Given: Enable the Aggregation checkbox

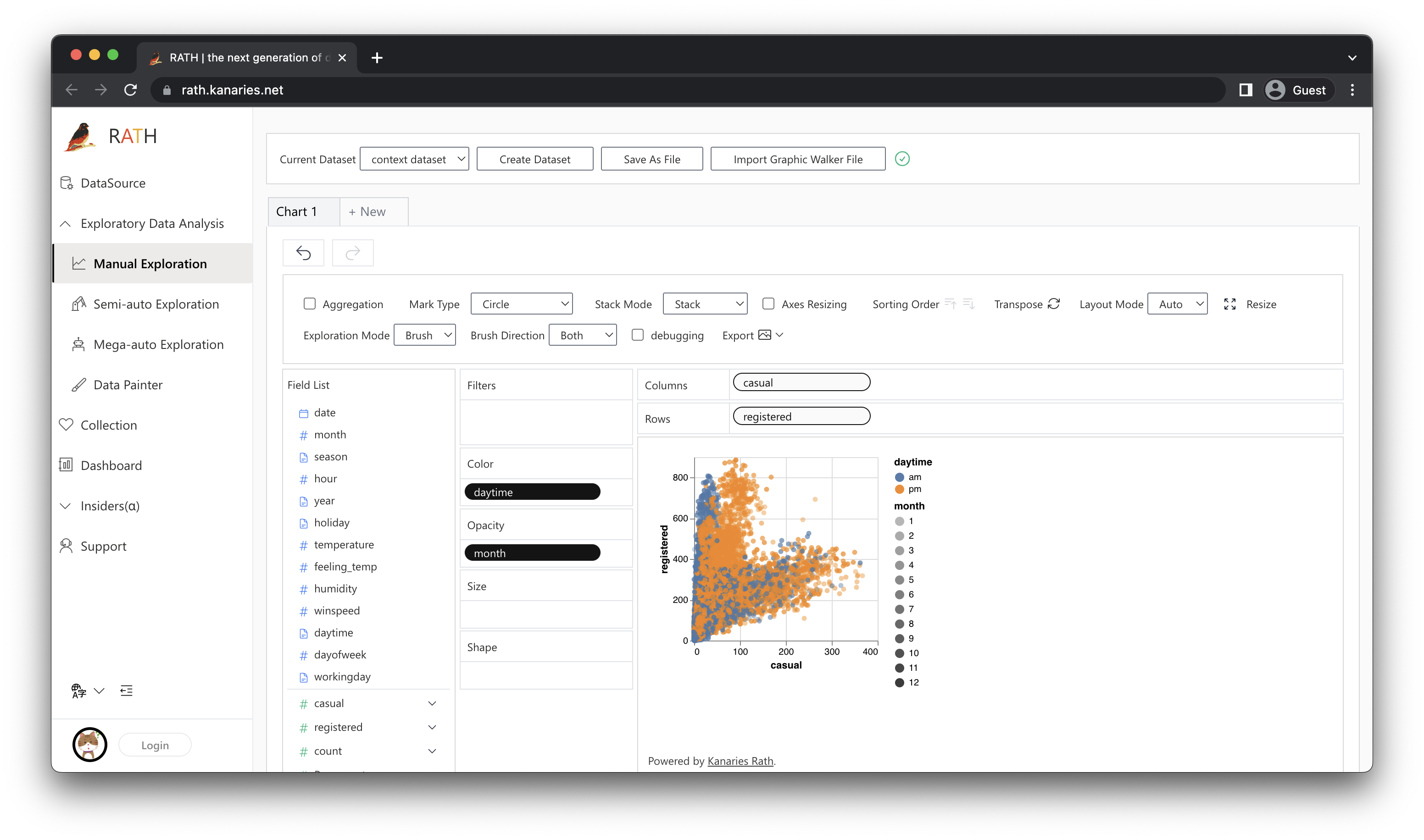Looking at the screenshot, I should [310, 304].
